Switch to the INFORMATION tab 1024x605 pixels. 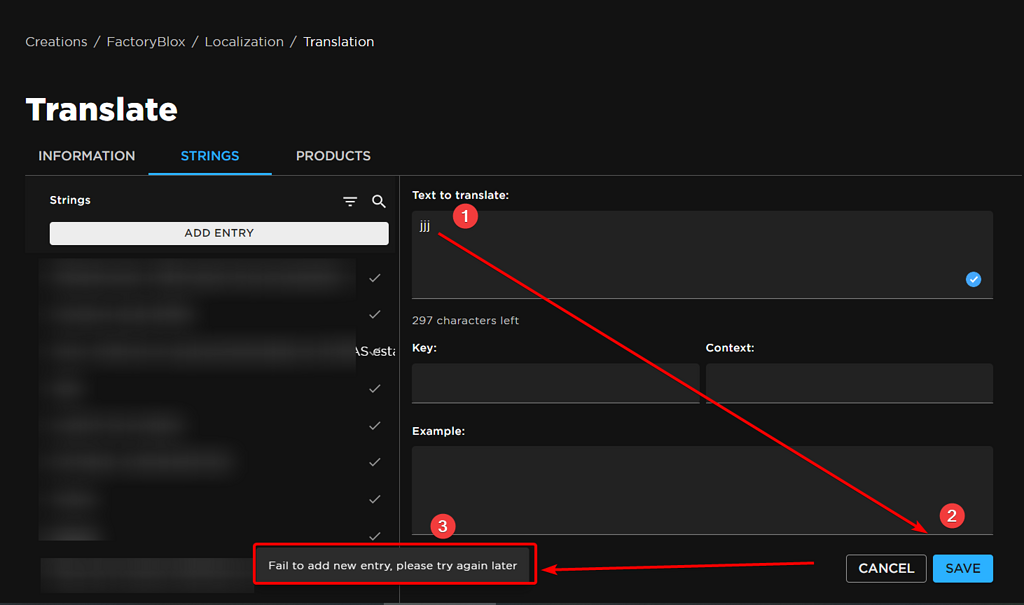click(86, 156)
